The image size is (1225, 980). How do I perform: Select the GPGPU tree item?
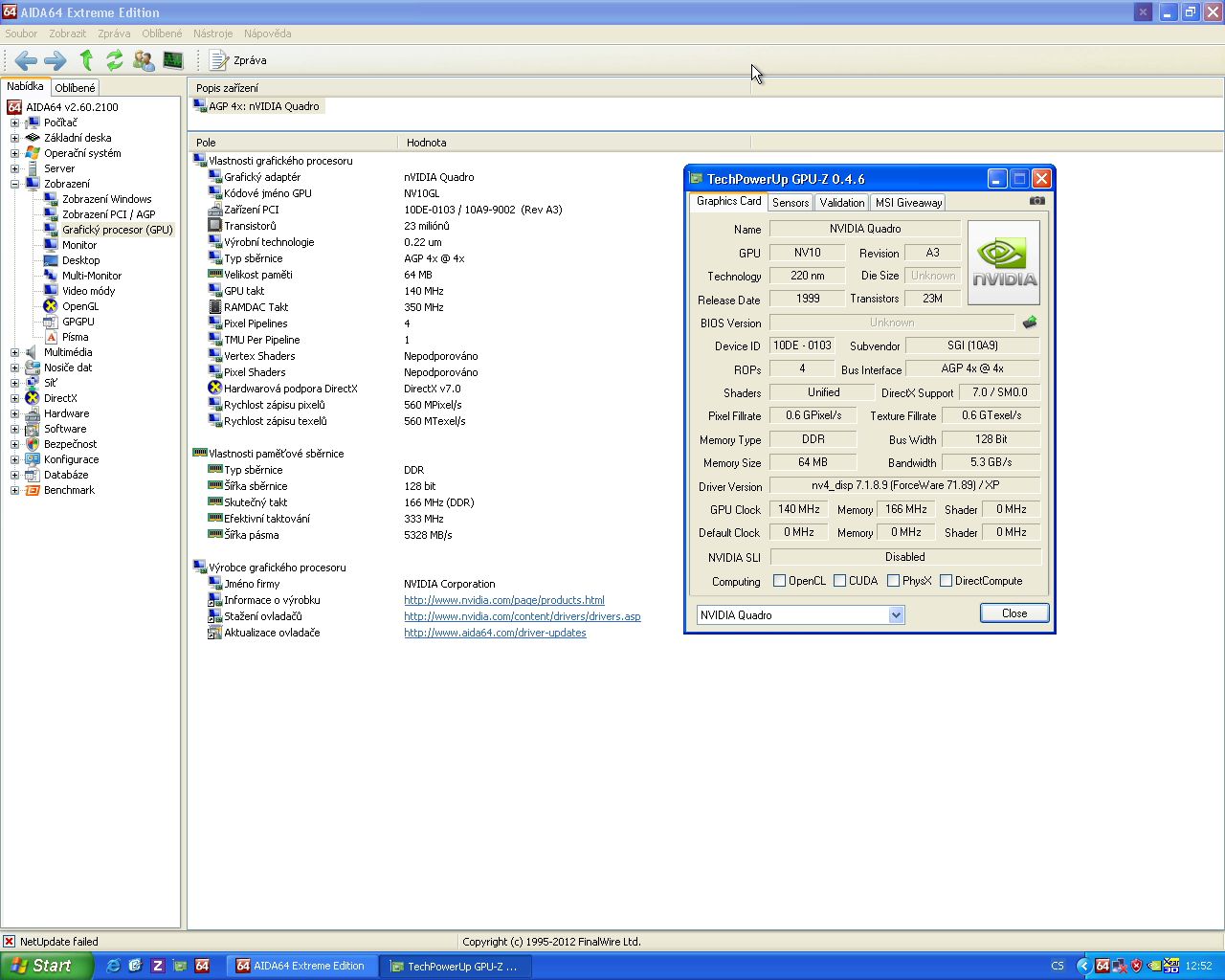click(78, 322)
